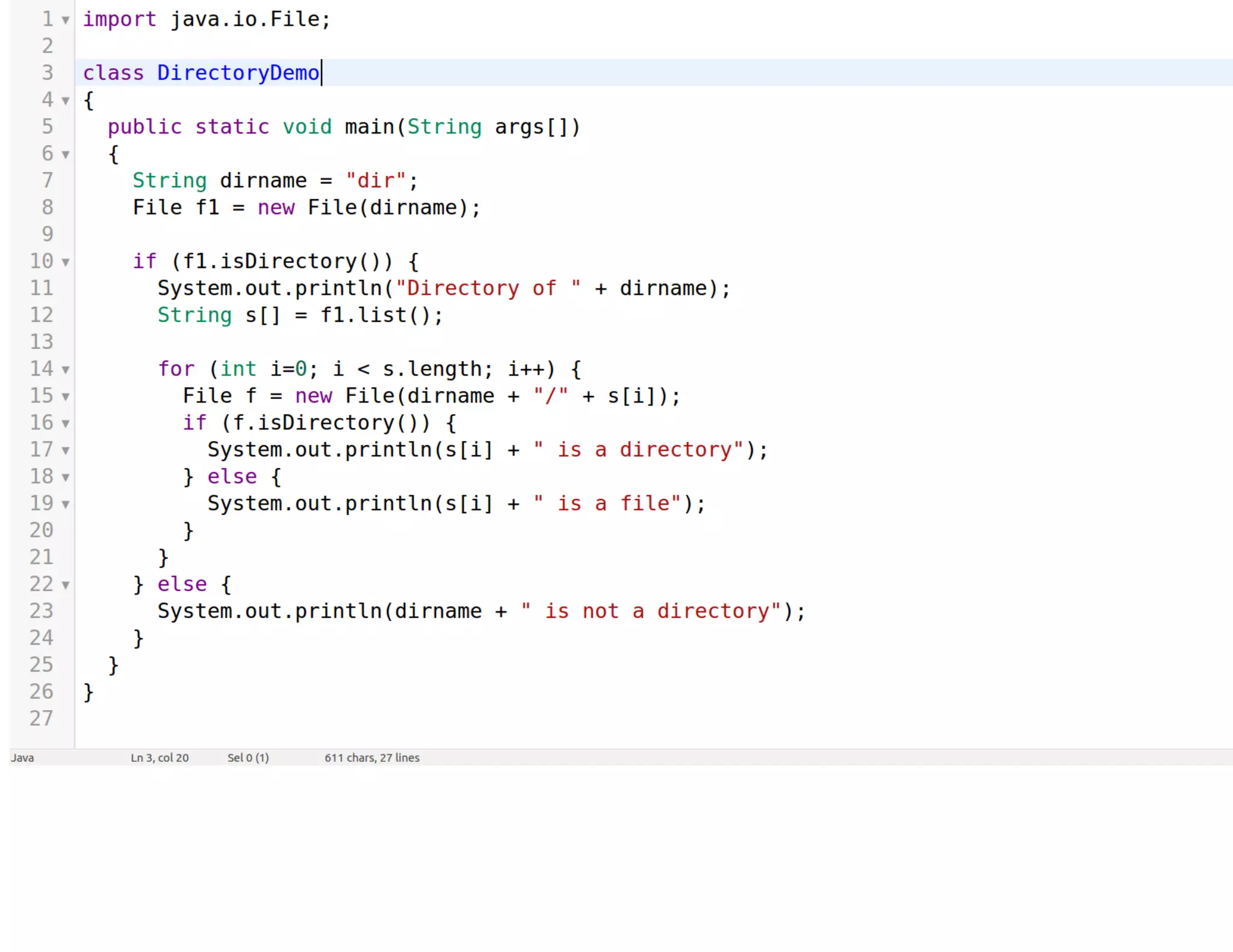Click the Ln 3, col 20 position indicator
This screenshot has height=952, width=1233.
(x=160, y=758)
